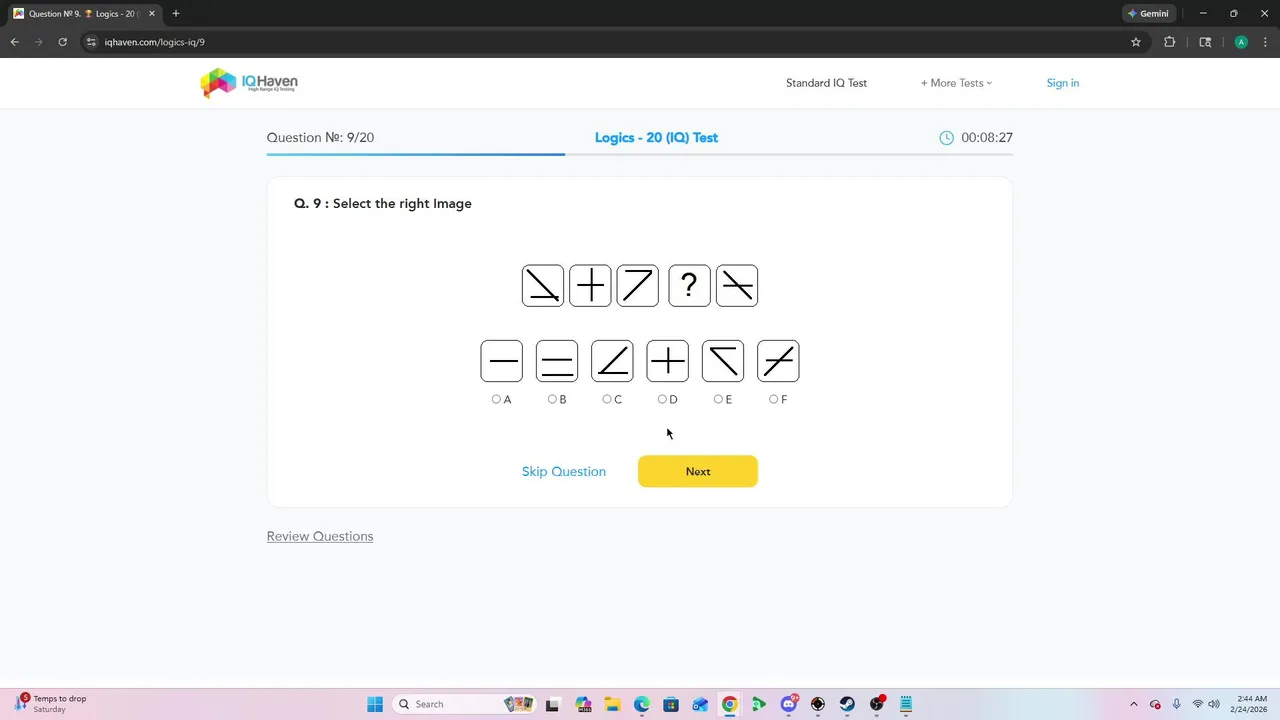1280x720 pixels.
Task: Switch to Question № 9 browser tab
Action: (x=84, y=14)
